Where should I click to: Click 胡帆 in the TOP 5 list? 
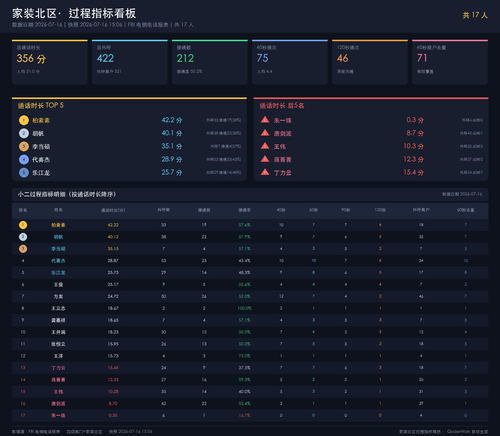click(38, 134)
